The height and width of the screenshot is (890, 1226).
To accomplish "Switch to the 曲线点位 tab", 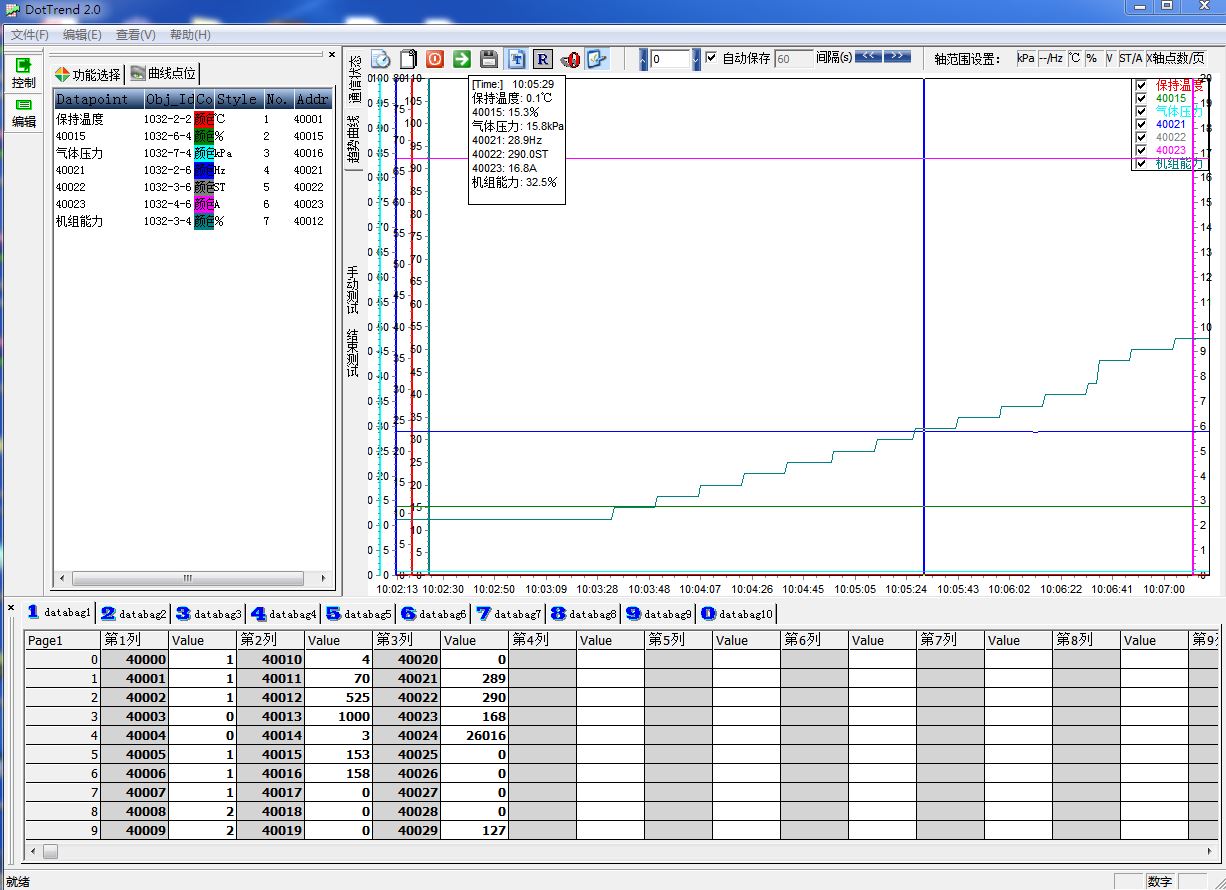I will point(164,73).
